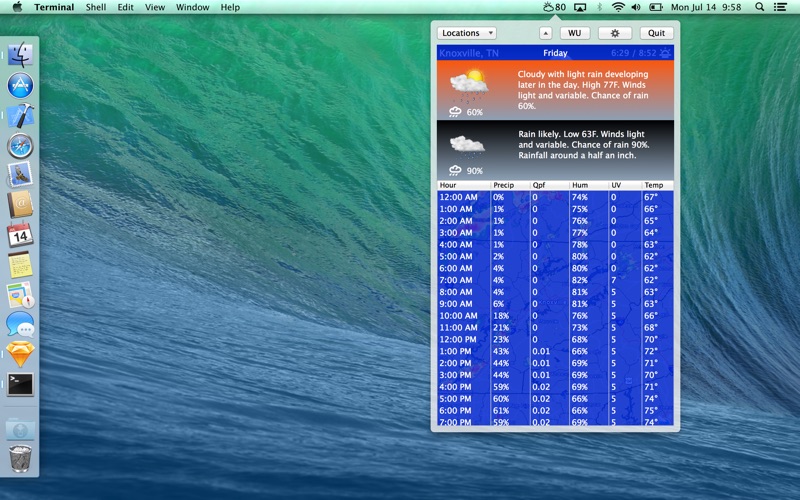800x500 pixels.
Task: Click the Temp column header
Action: click(656, 185)
